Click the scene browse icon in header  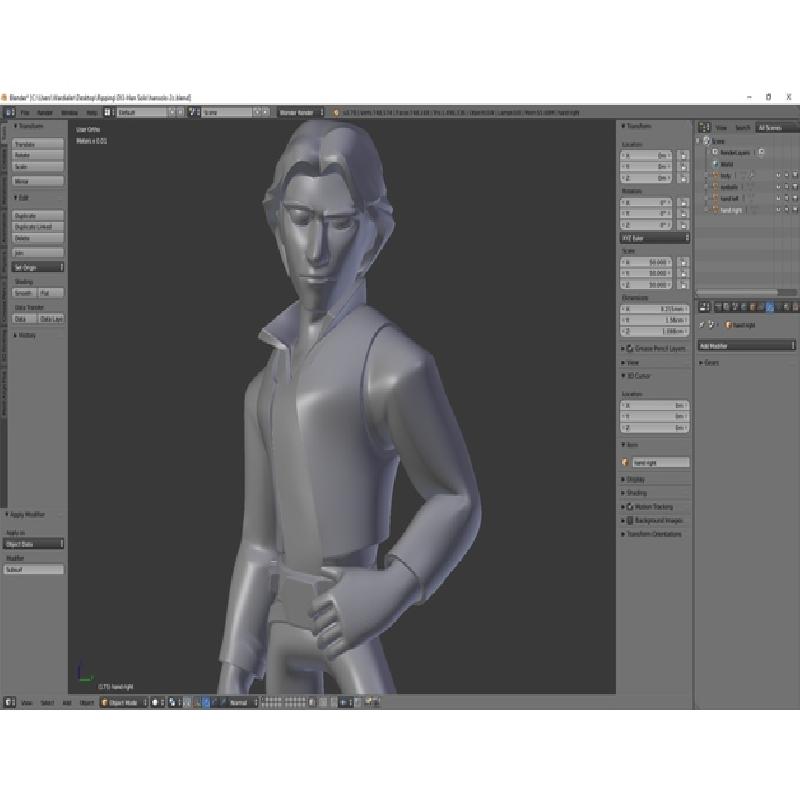point(193,112)
